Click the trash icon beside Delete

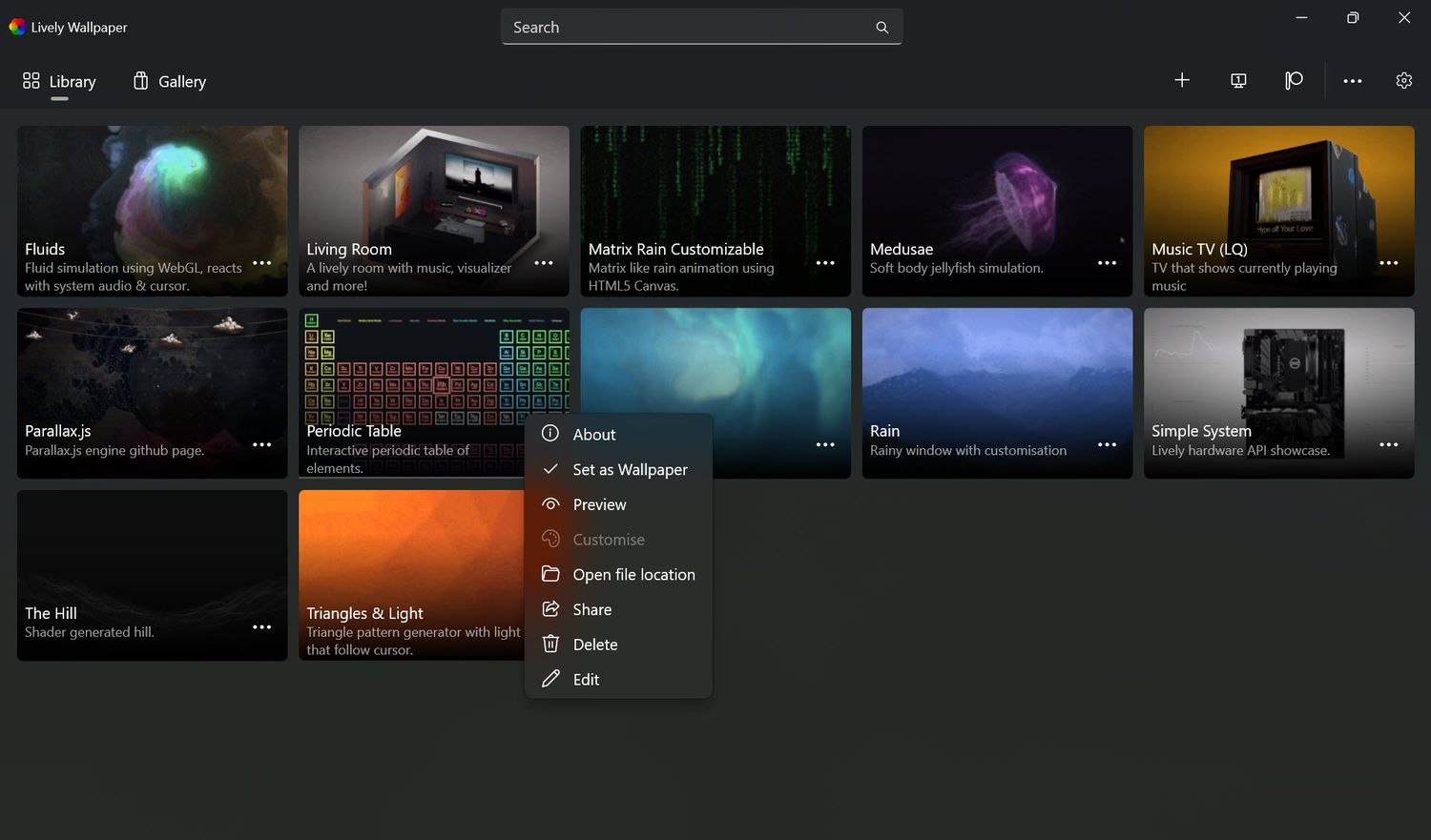(x=550, y=644)
